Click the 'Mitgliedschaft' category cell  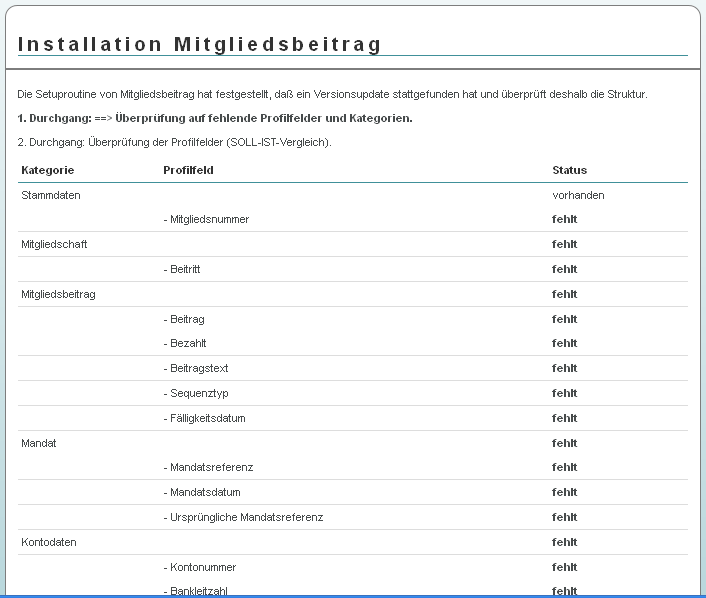pyautogui.click(x=54, y=244)
